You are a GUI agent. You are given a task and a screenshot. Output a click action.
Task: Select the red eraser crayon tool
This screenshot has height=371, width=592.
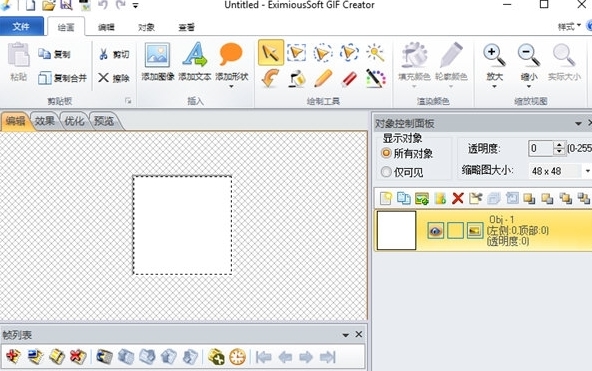pyautogui.click(x=349, y=79)
